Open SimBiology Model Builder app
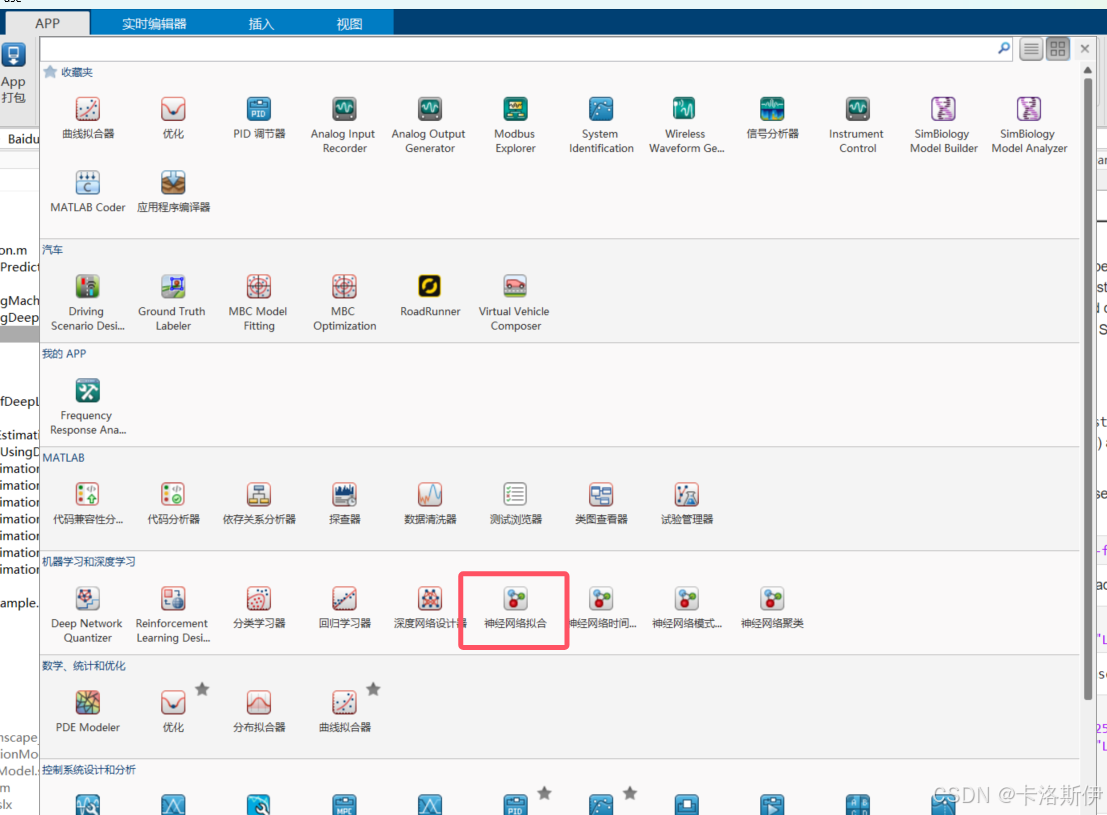The image size is (1107, 815). coord(943,125)
